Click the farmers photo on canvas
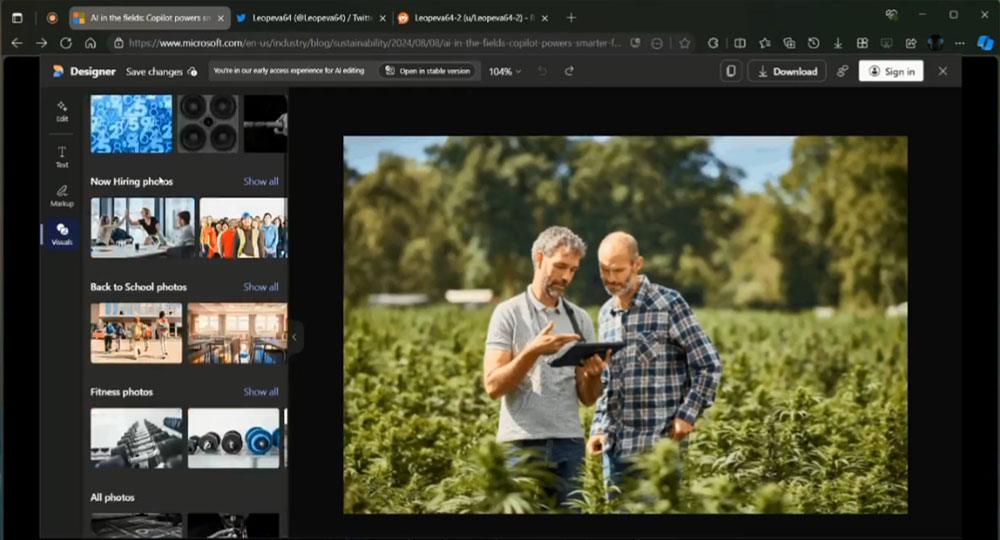The width and height of the screenshot is (1000, 540). 625,325
